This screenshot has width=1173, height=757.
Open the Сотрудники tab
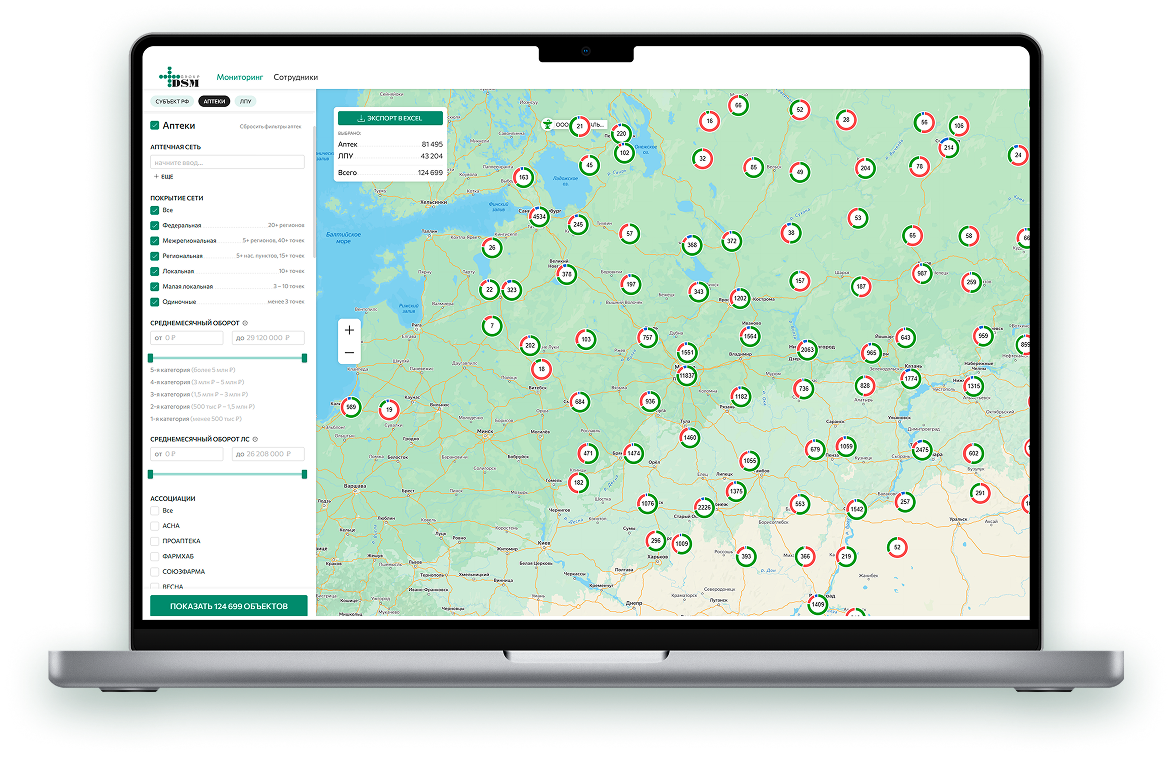[x=295, y=77]
